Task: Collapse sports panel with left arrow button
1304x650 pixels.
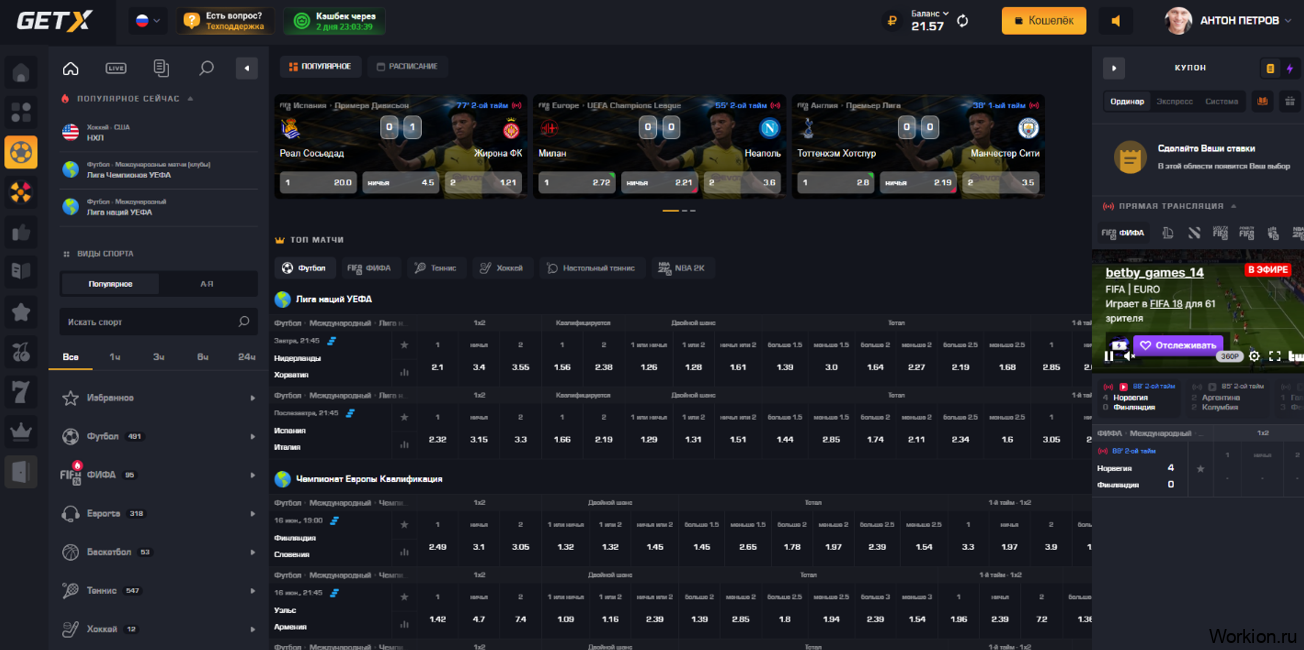Action: pos(247,68)
